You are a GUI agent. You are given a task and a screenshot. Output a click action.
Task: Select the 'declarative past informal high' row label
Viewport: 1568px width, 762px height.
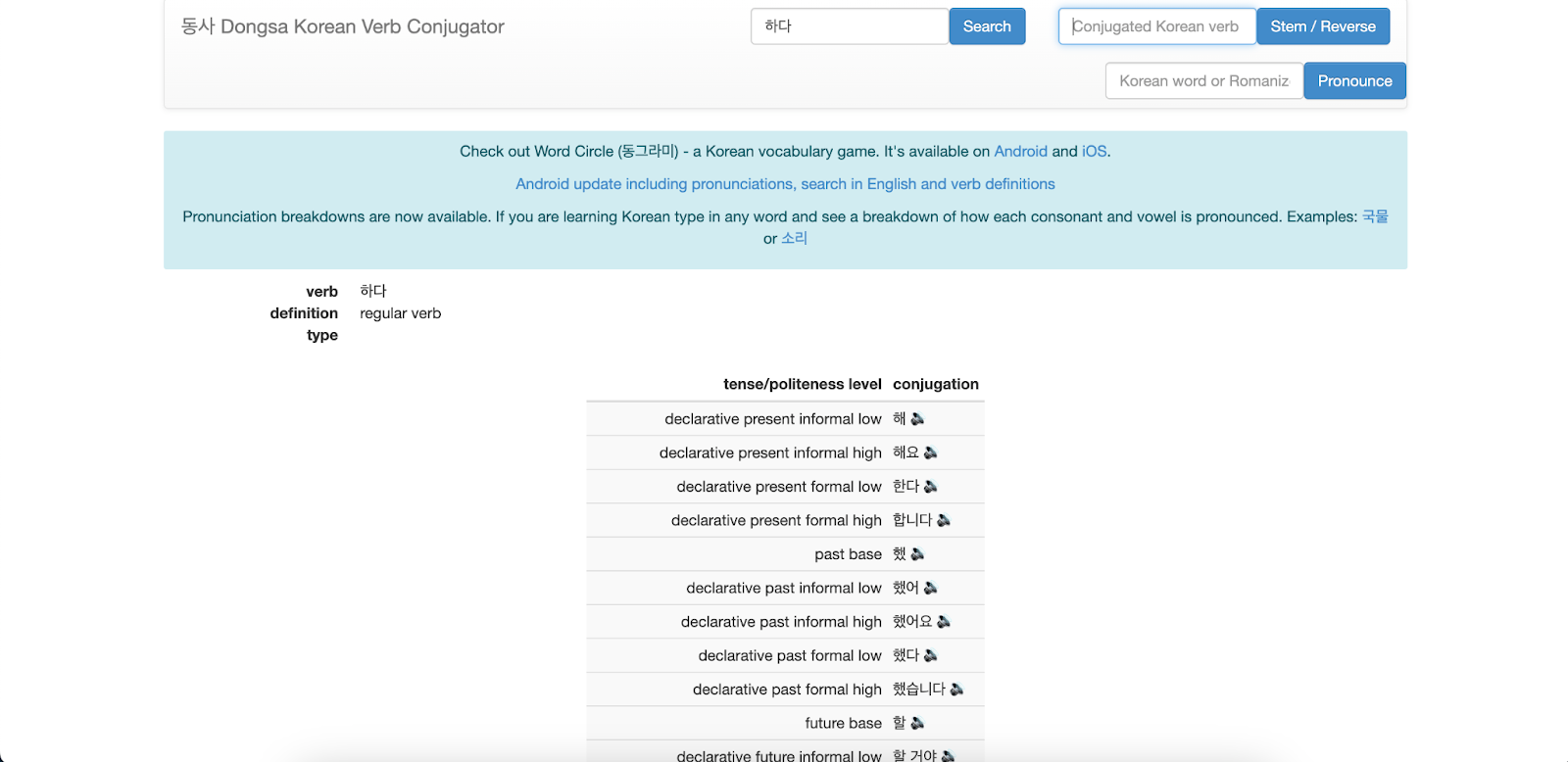(x=781, y=622)
